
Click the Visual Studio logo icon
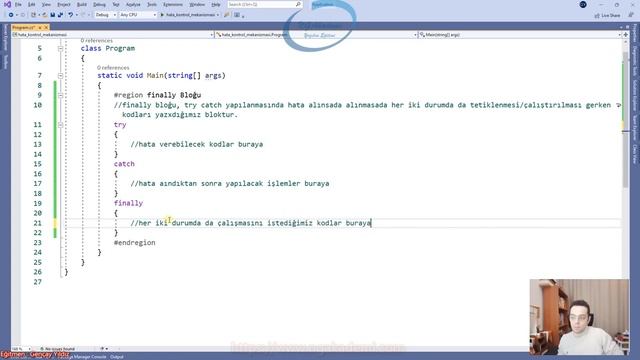click(7, 4)
